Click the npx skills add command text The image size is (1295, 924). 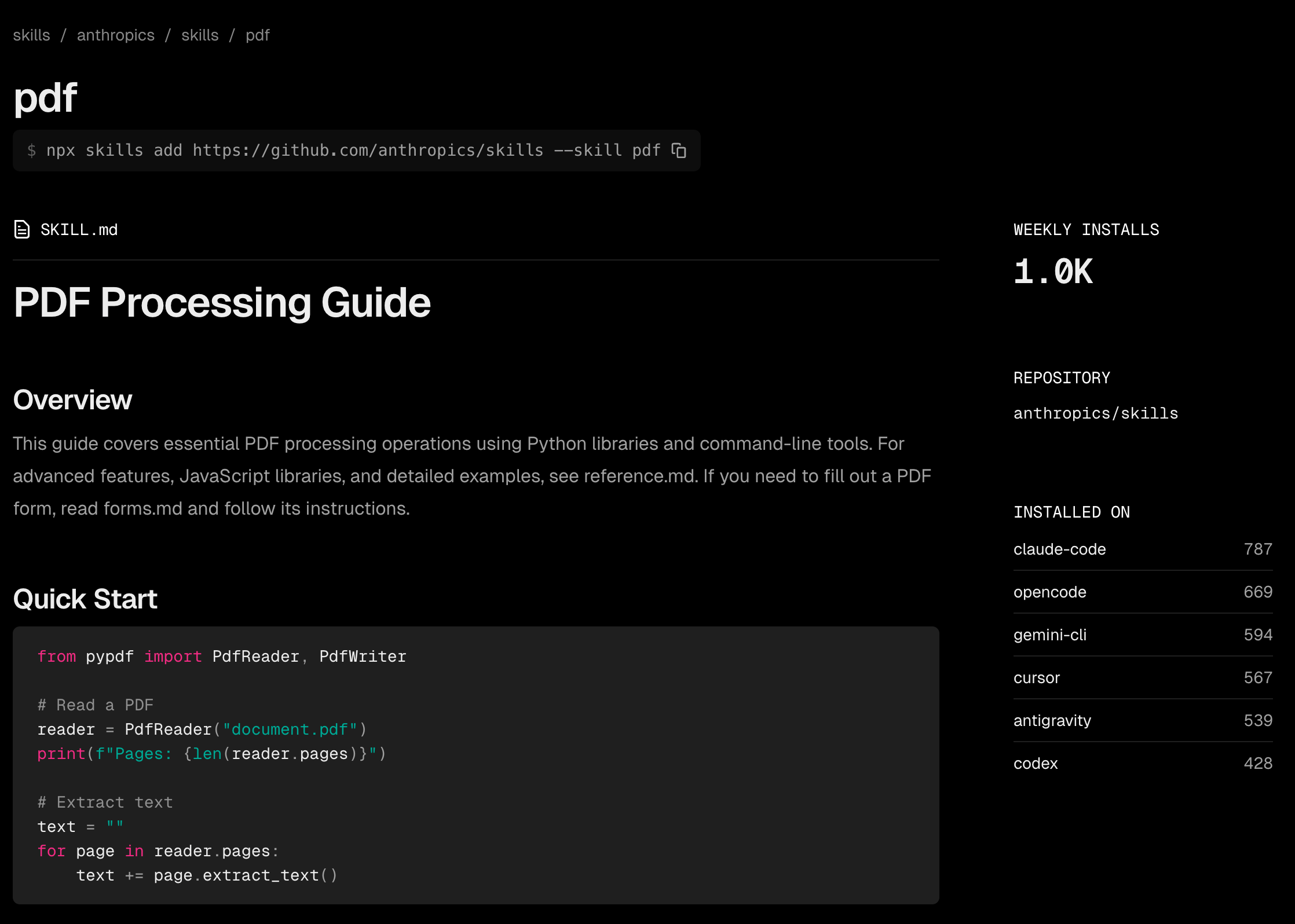353,151
